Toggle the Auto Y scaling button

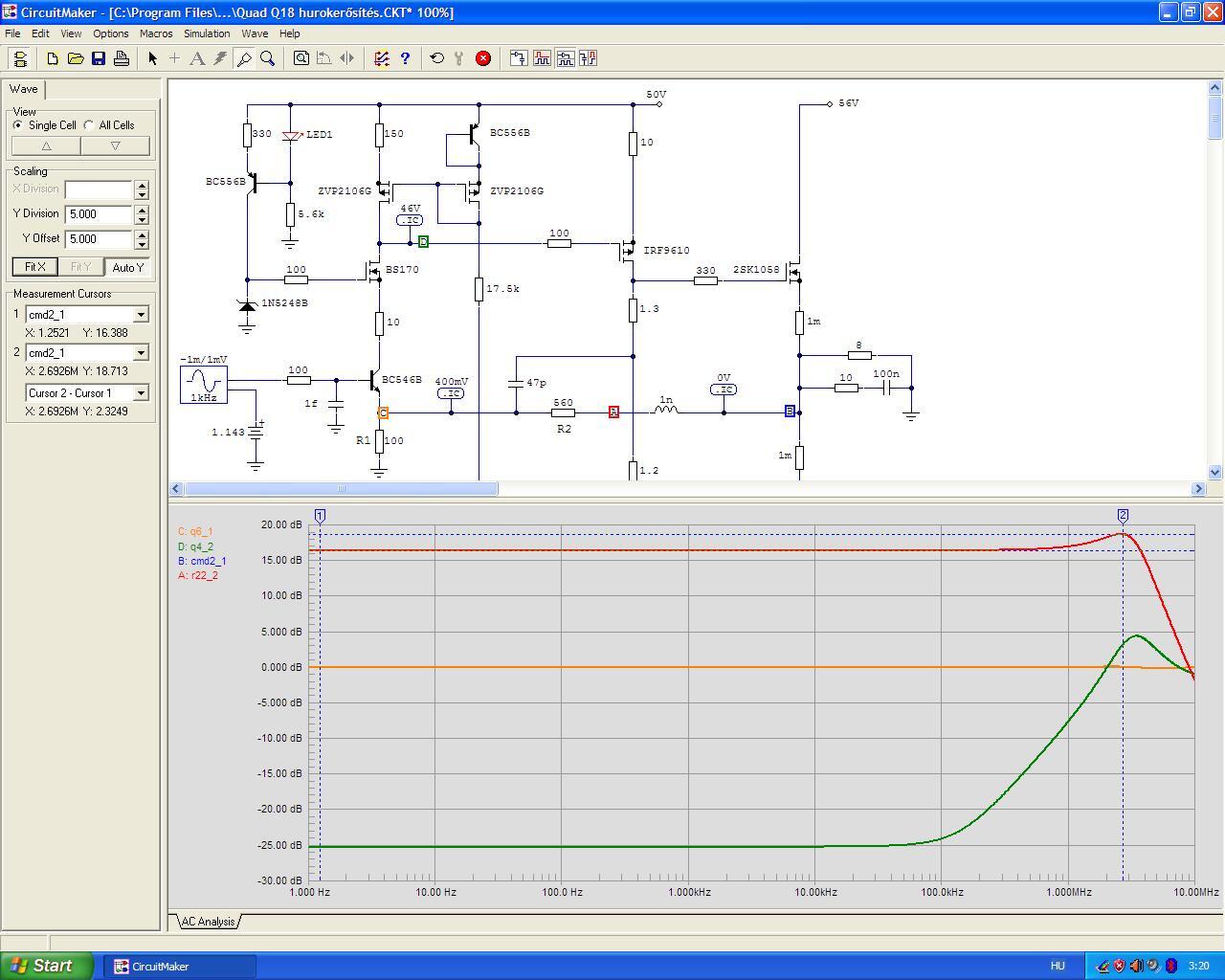tap(127, 267)
